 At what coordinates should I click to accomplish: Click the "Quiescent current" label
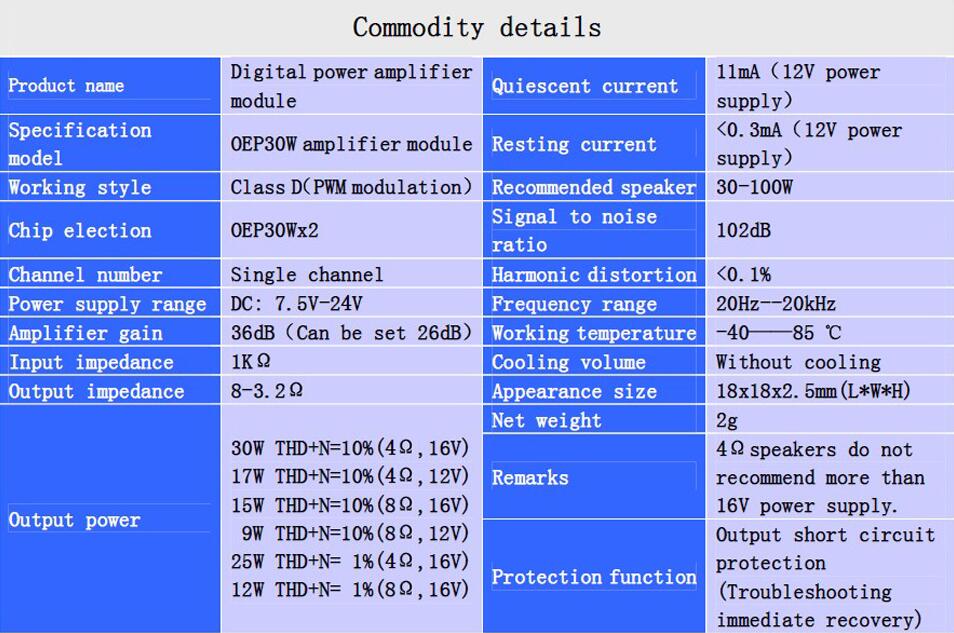coord(585,86)
